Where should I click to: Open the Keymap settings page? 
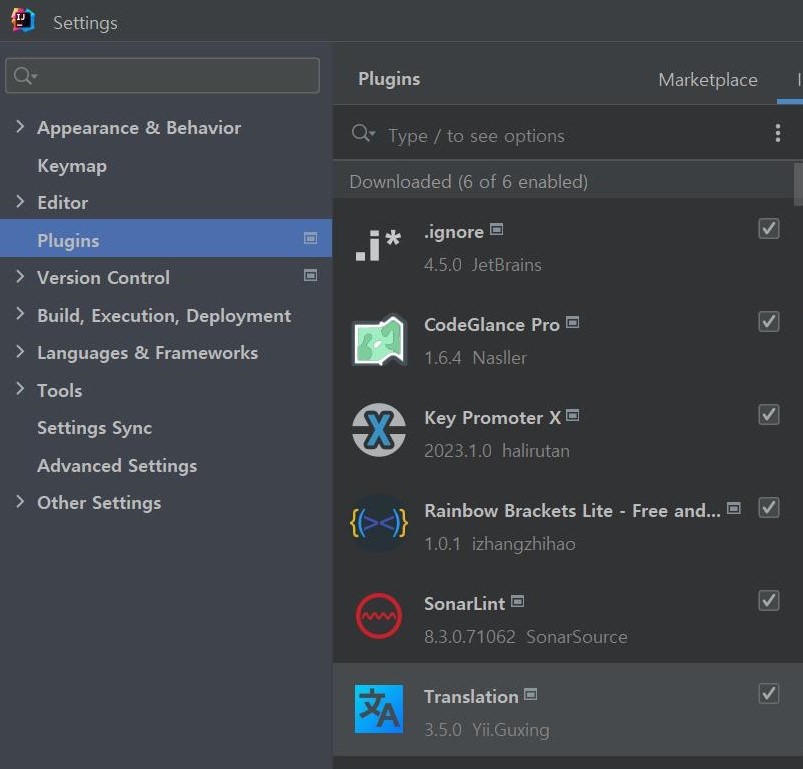72,166
